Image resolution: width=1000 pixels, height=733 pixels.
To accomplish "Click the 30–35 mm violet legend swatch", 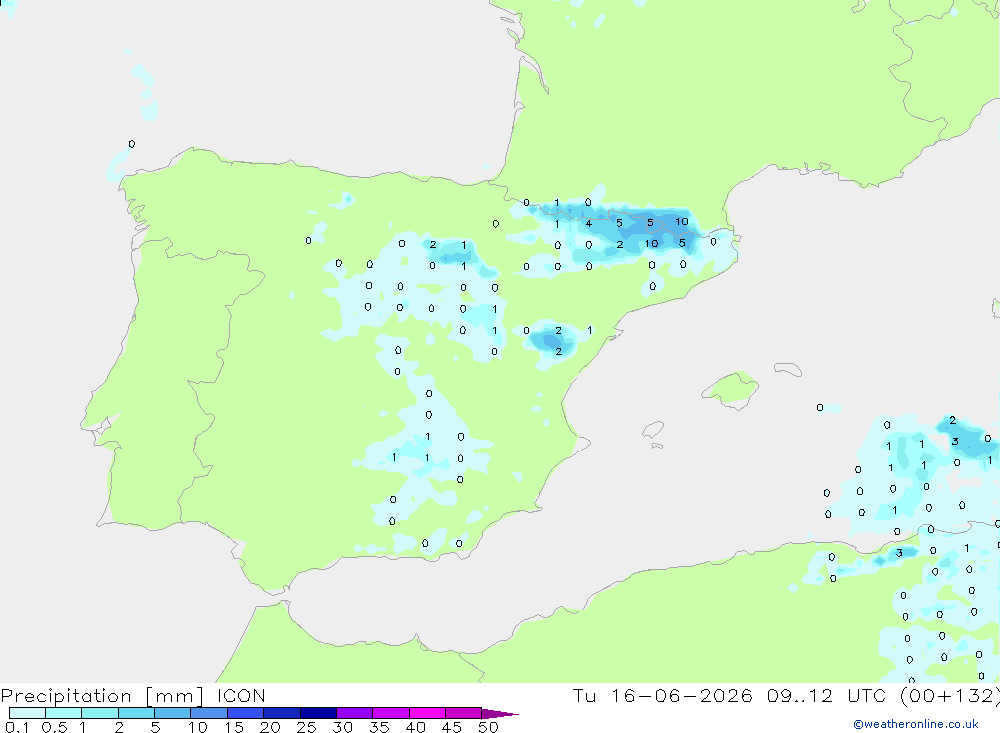I will (355, 713).
